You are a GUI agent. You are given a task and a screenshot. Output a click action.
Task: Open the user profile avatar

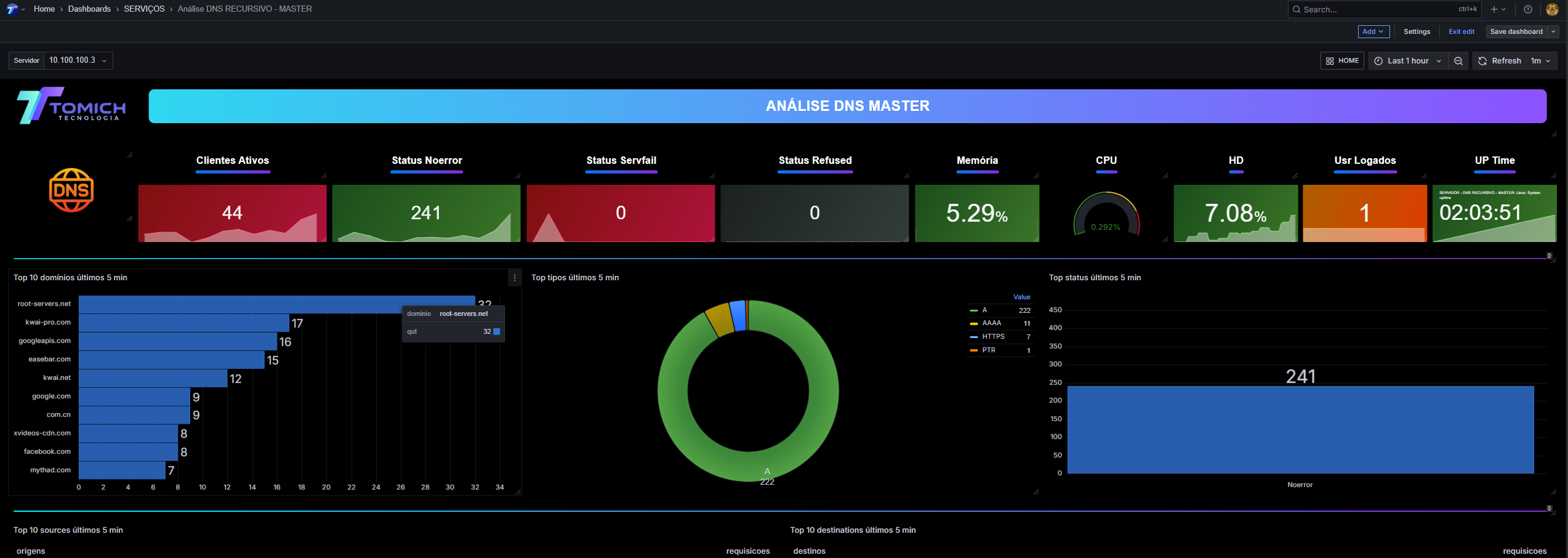[x=1552, y=9]
